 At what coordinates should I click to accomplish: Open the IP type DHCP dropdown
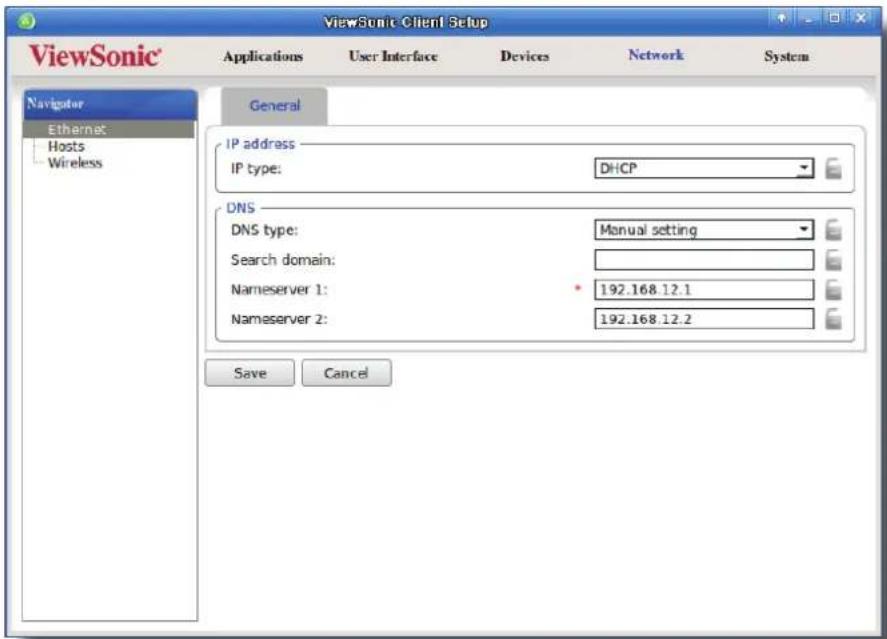(704, 169)
